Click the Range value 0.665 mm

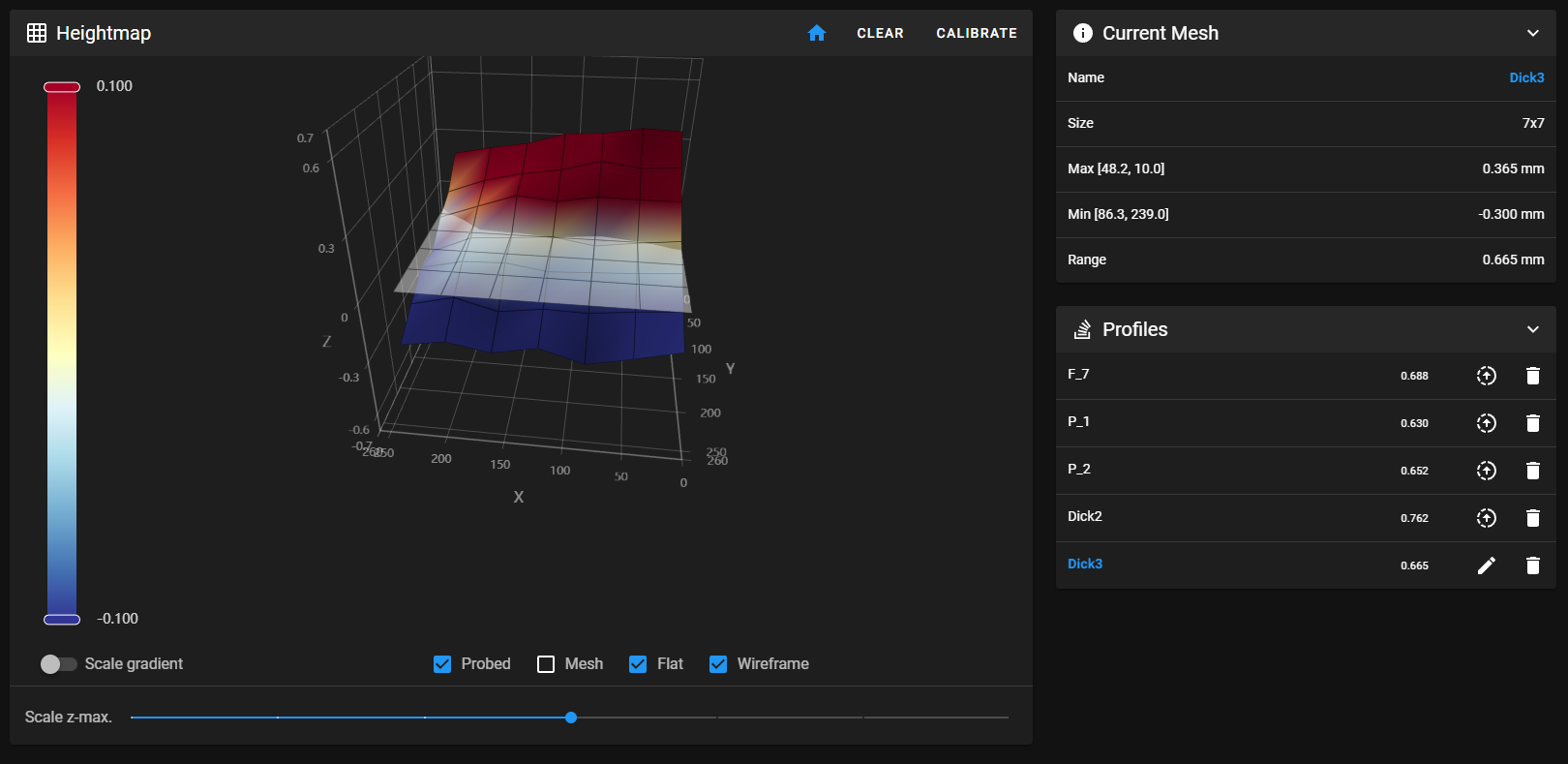(1514, 260)
